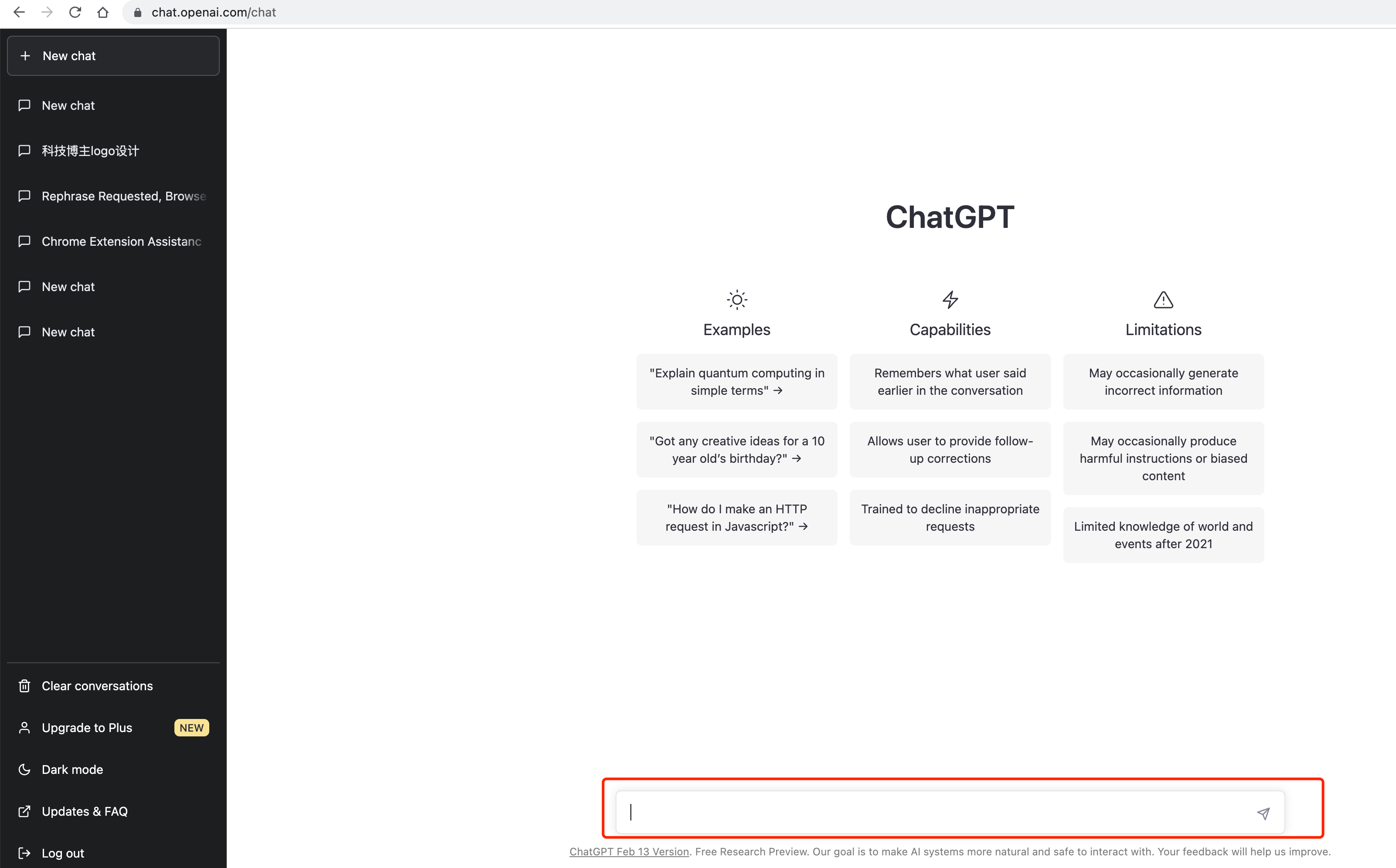The height and width of the screenshot is (868, 1396).
Task: Open the second New chat entry
Action: 113,286
